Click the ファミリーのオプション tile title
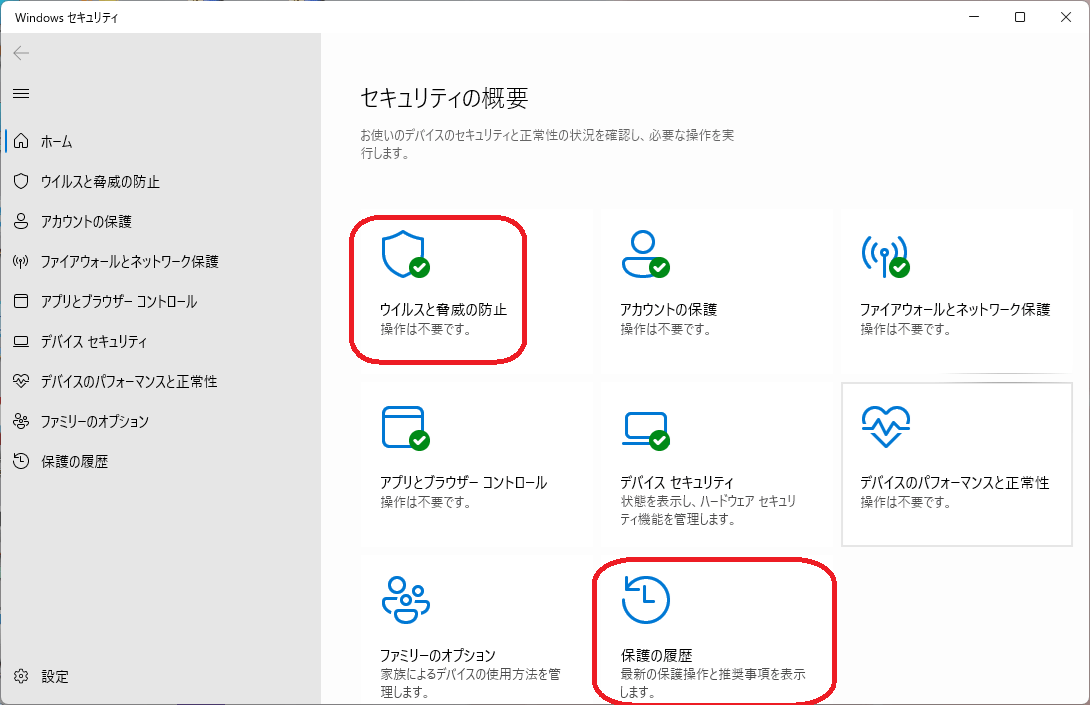 point(438,655)
